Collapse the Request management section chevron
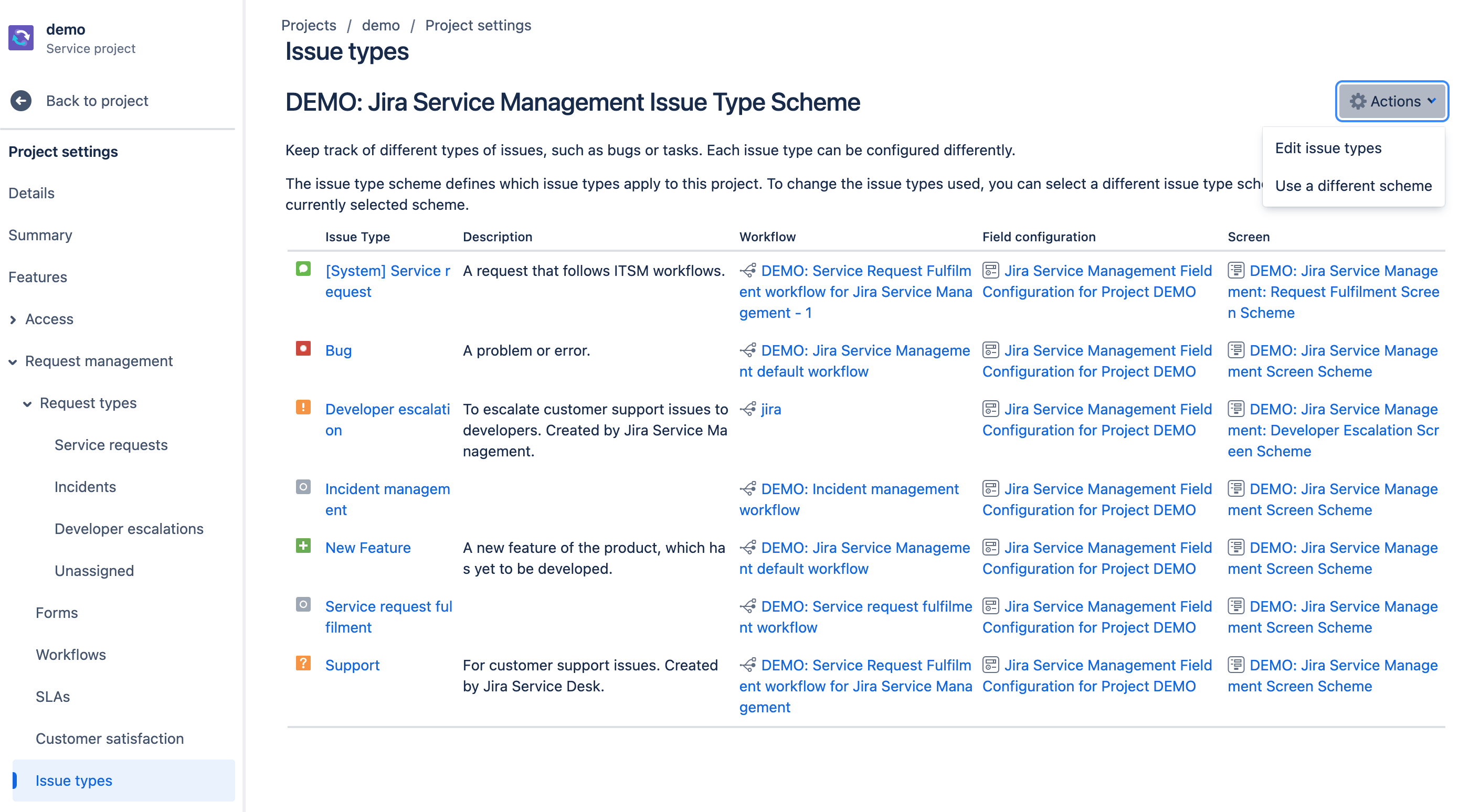1480x812 pixels. point(13,361)
